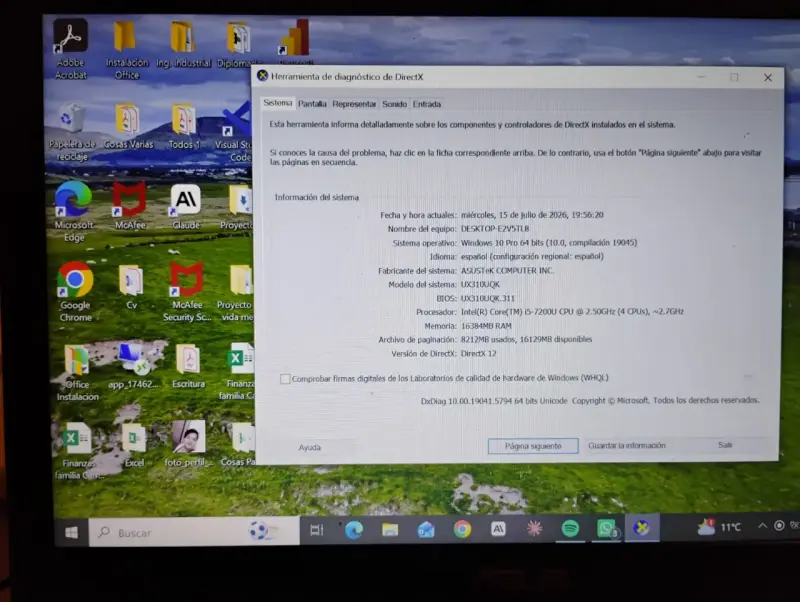Click the Página siguiente button
800x602 pixels.
tap(533, 446)
